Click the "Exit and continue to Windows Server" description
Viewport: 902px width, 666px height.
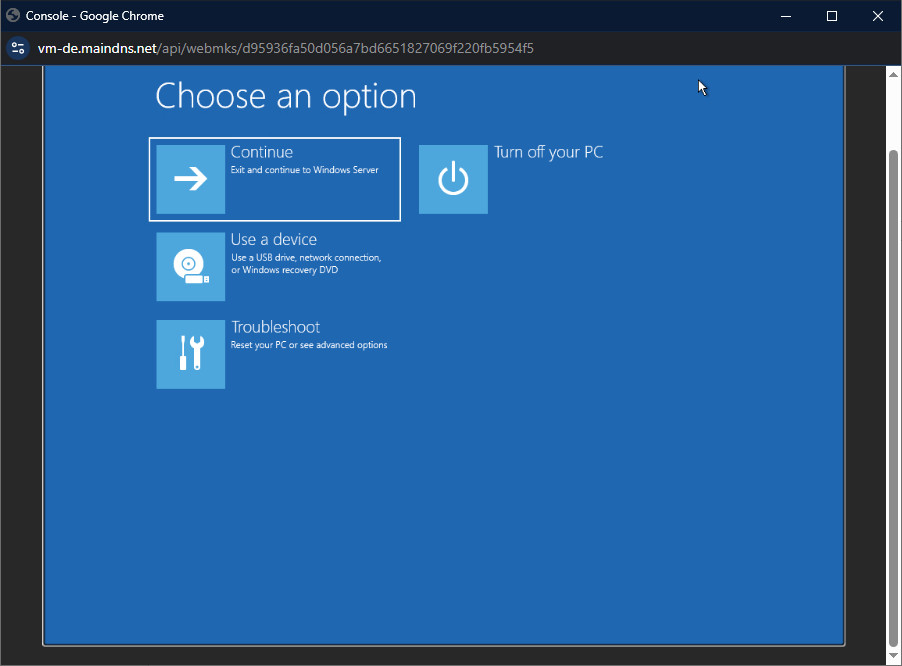click(304, 170)
